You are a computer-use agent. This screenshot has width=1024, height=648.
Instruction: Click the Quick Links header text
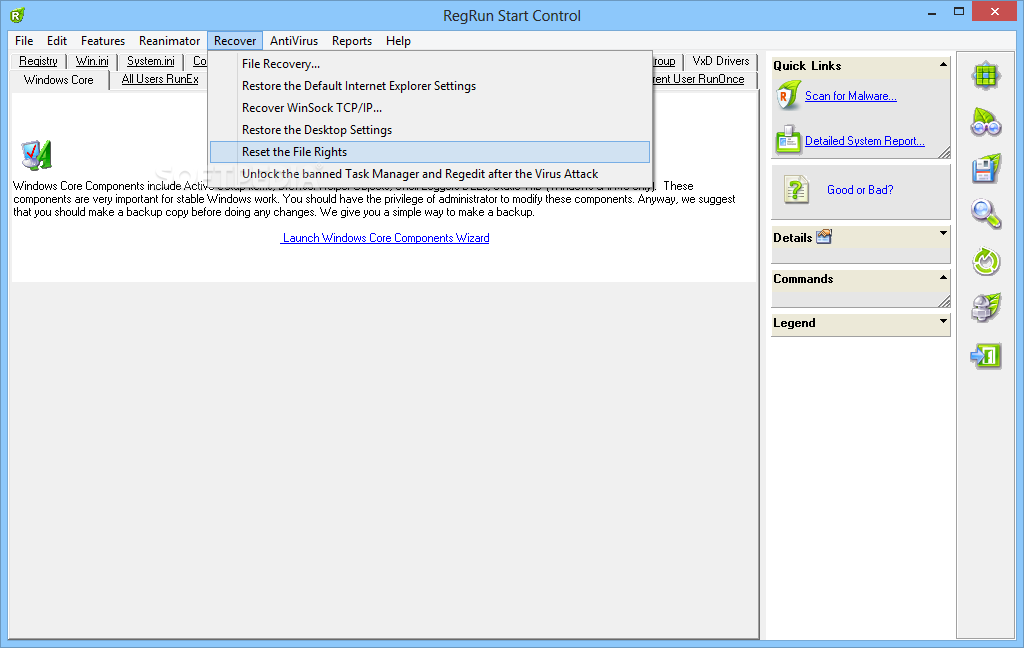coord(807,65)
